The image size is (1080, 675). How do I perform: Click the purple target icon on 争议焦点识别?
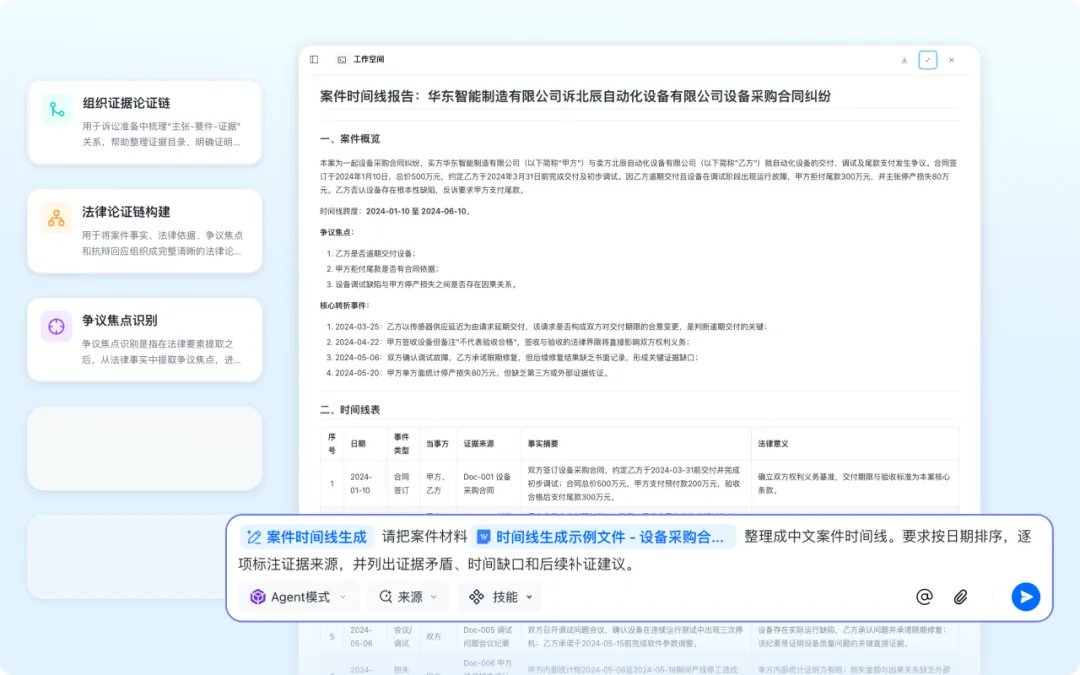point(56,326)
